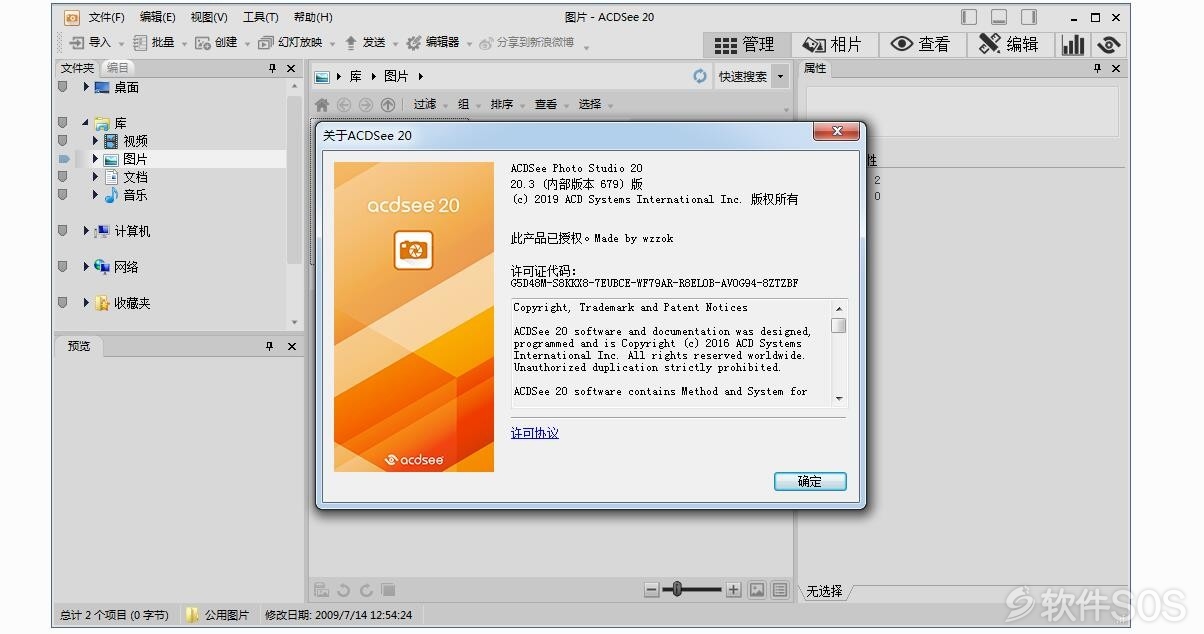This screenshot has height=634, width=1204.
Task: Click the ACDSee app icon in title bar
Action: coord(71,17)
